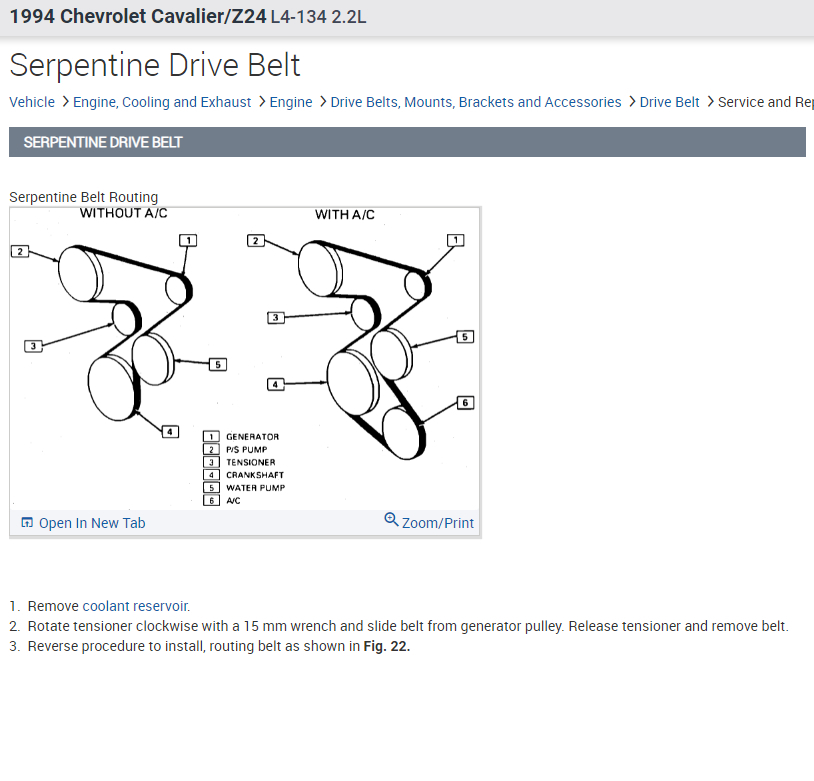Click the 'GENERATOR' legend entry

[252, 437]
